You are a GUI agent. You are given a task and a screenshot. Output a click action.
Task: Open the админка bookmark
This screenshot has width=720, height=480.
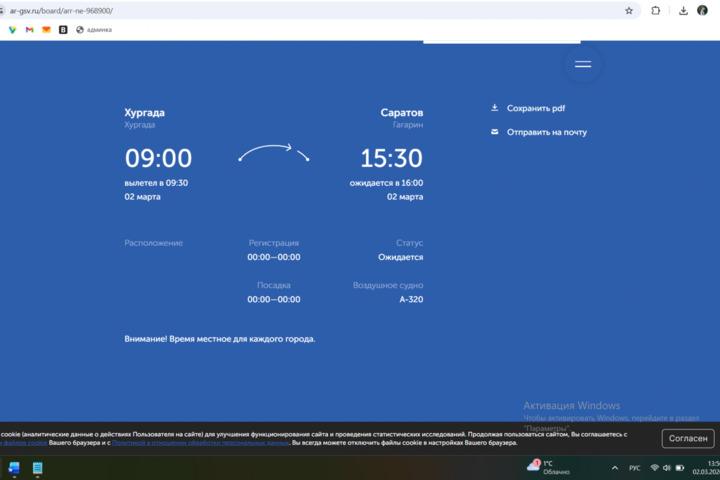coord(94,30)
